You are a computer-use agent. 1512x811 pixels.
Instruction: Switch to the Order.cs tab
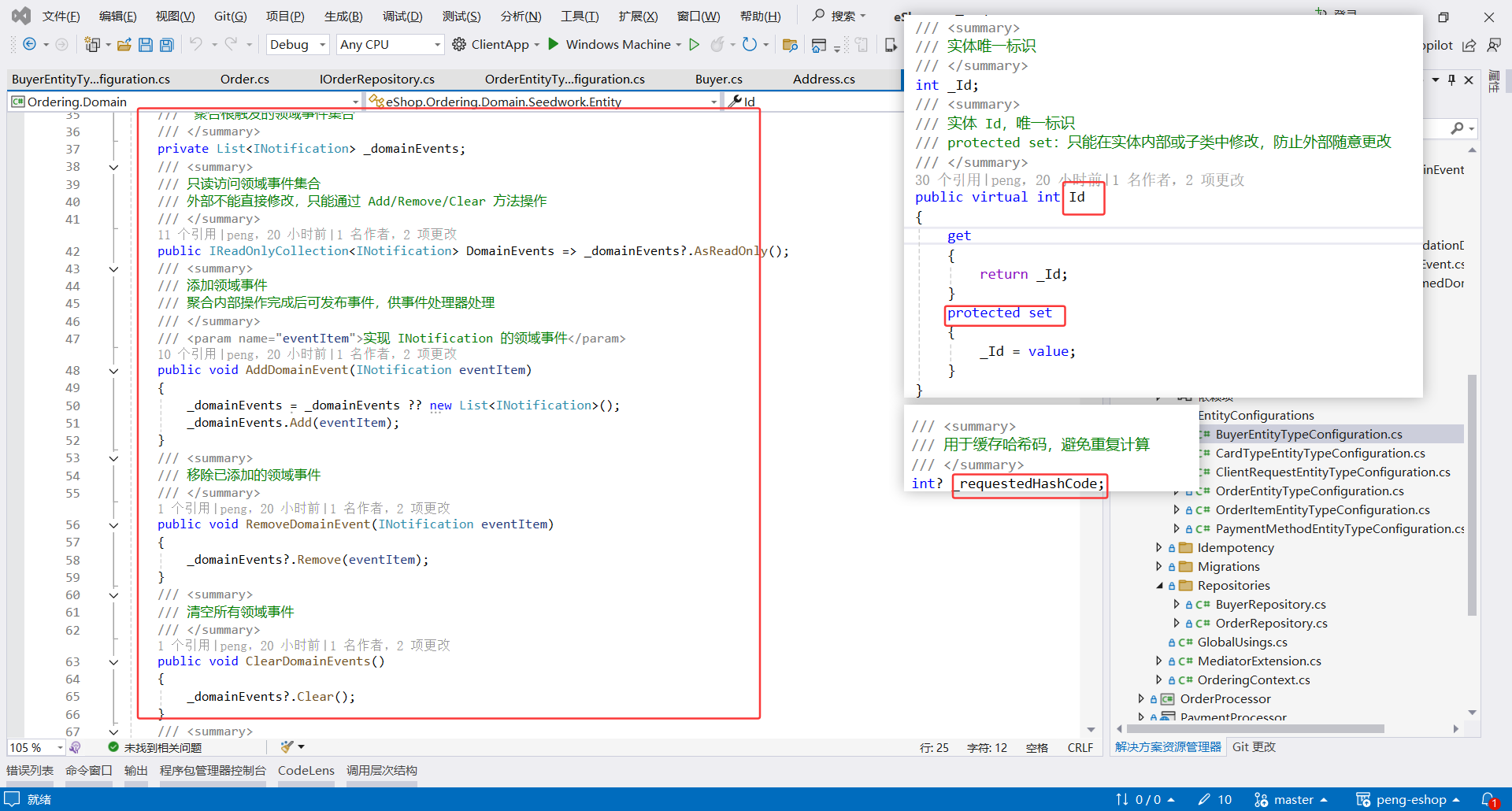point(245,79)
